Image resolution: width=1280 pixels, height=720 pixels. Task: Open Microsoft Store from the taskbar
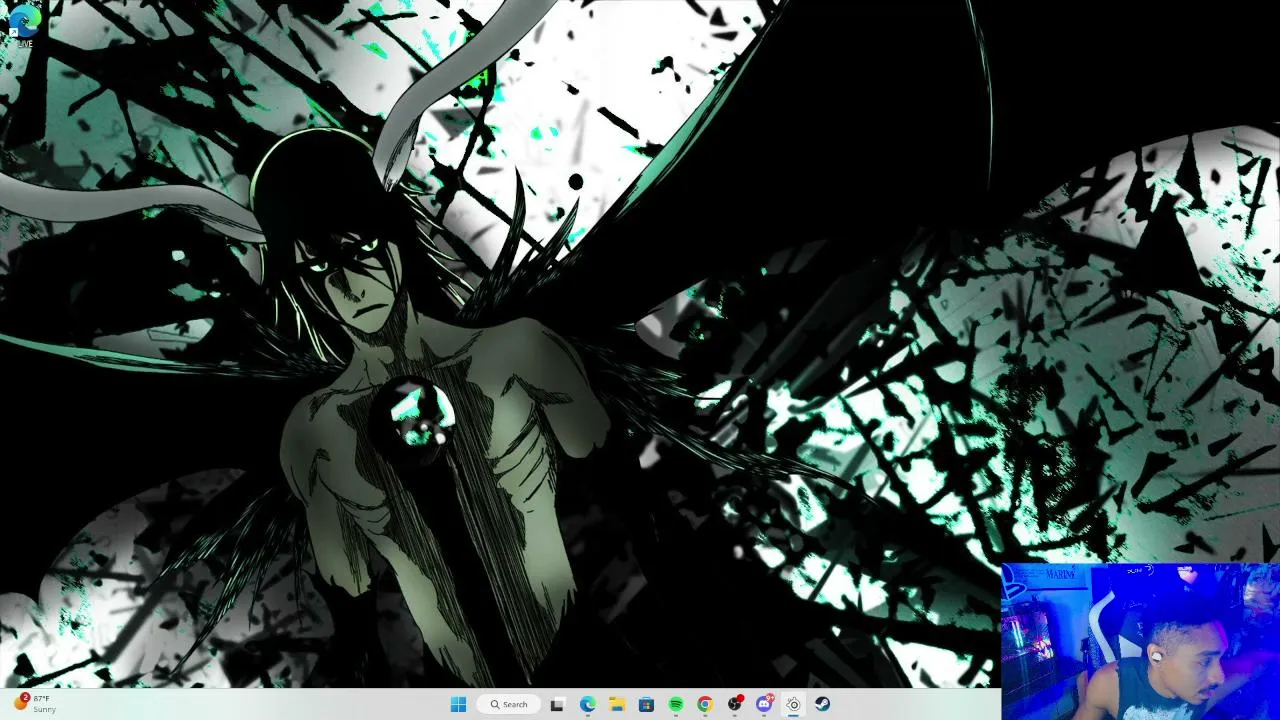pyautogui.click(x=646, y=704)
